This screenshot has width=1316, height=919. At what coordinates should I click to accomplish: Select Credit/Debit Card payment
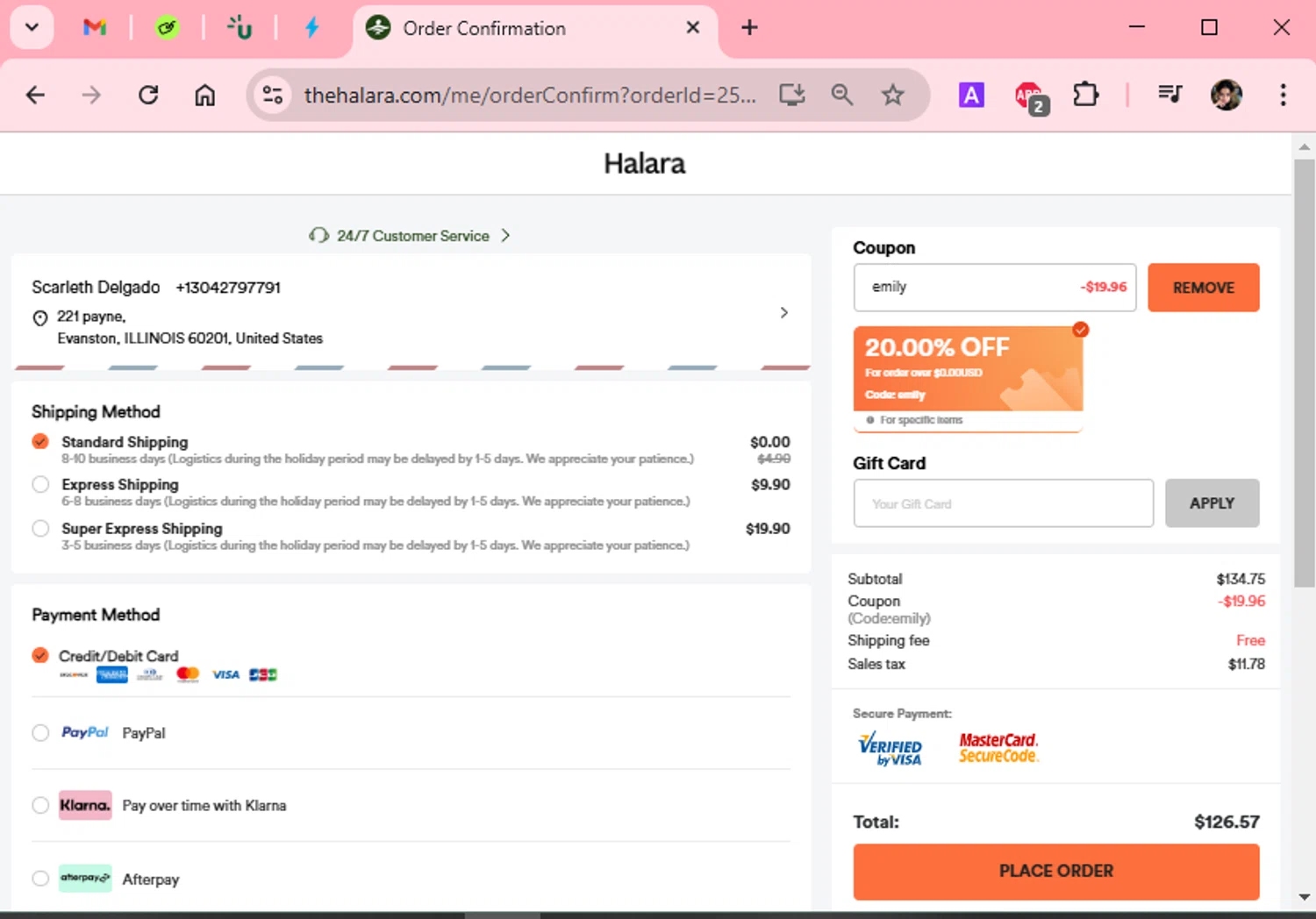[x=40, y=655]
